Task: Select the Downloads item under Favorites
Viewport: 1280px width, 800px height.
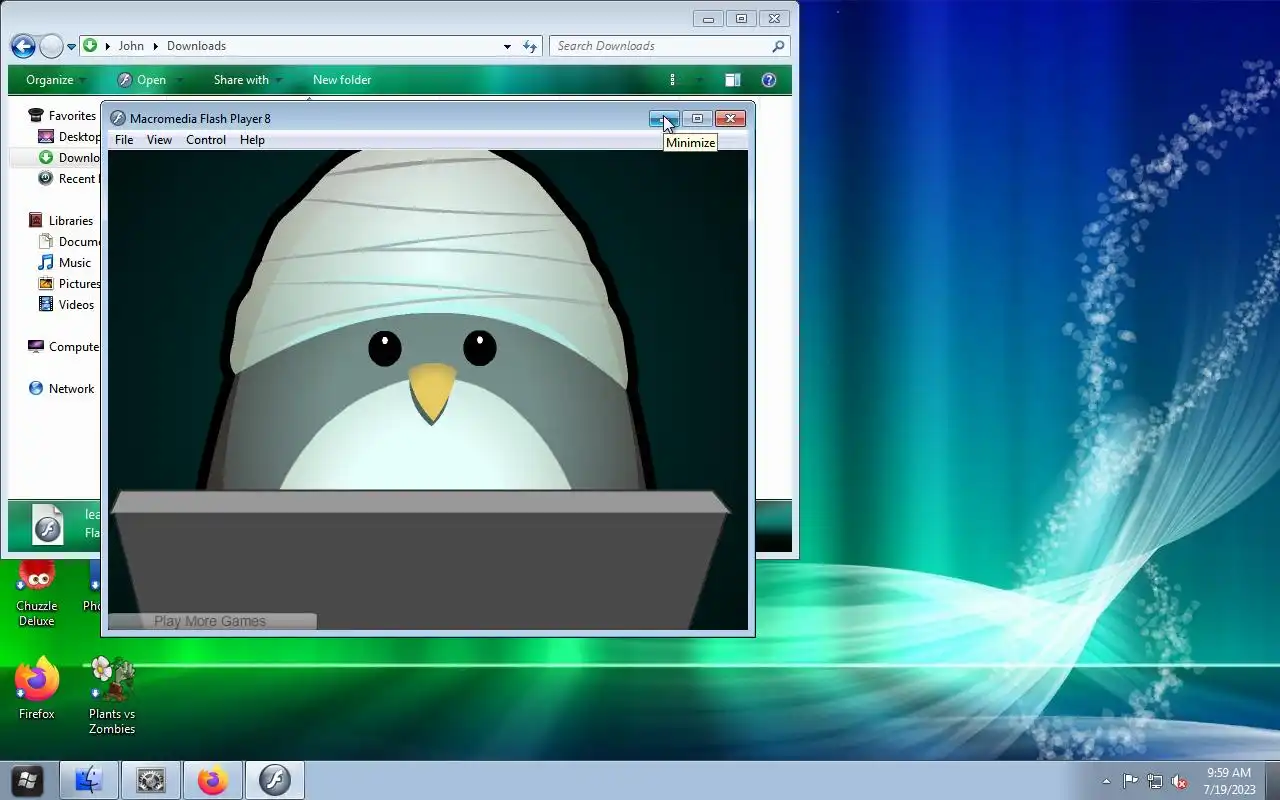Action: pos(68,158)
